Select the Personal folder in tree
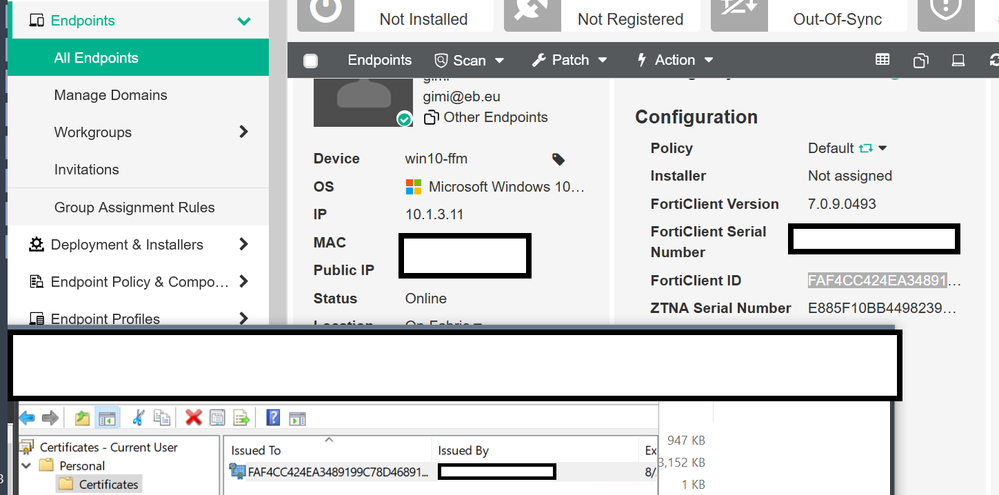This screenshot has height=495, width=999. (x=82, y=466)
